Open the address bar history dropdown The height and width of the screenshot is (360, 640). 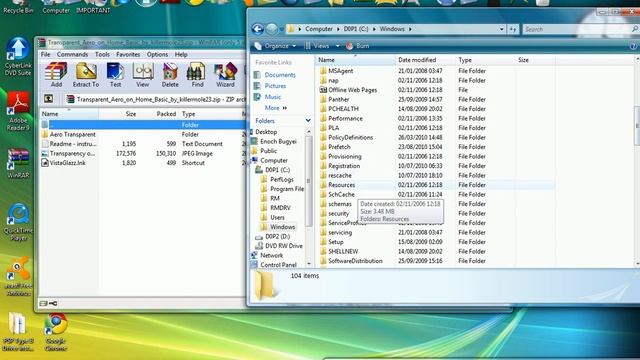[502, 29]
